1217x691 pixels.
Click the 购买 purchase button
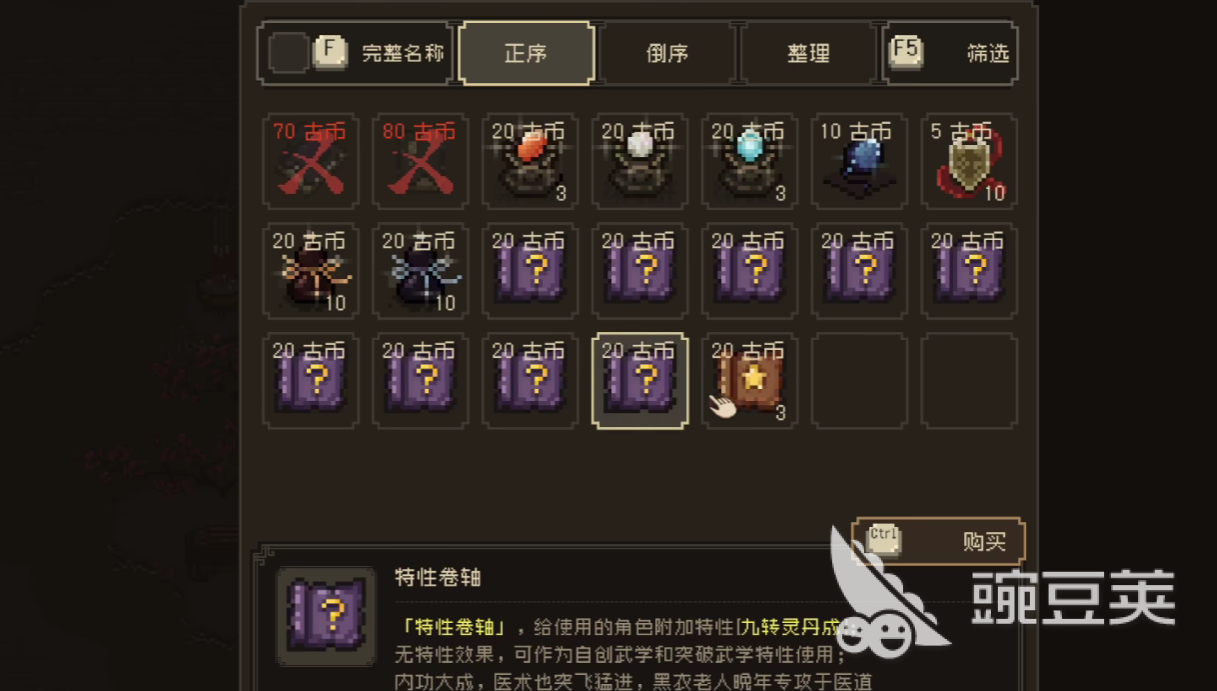[x=938, y=541]
